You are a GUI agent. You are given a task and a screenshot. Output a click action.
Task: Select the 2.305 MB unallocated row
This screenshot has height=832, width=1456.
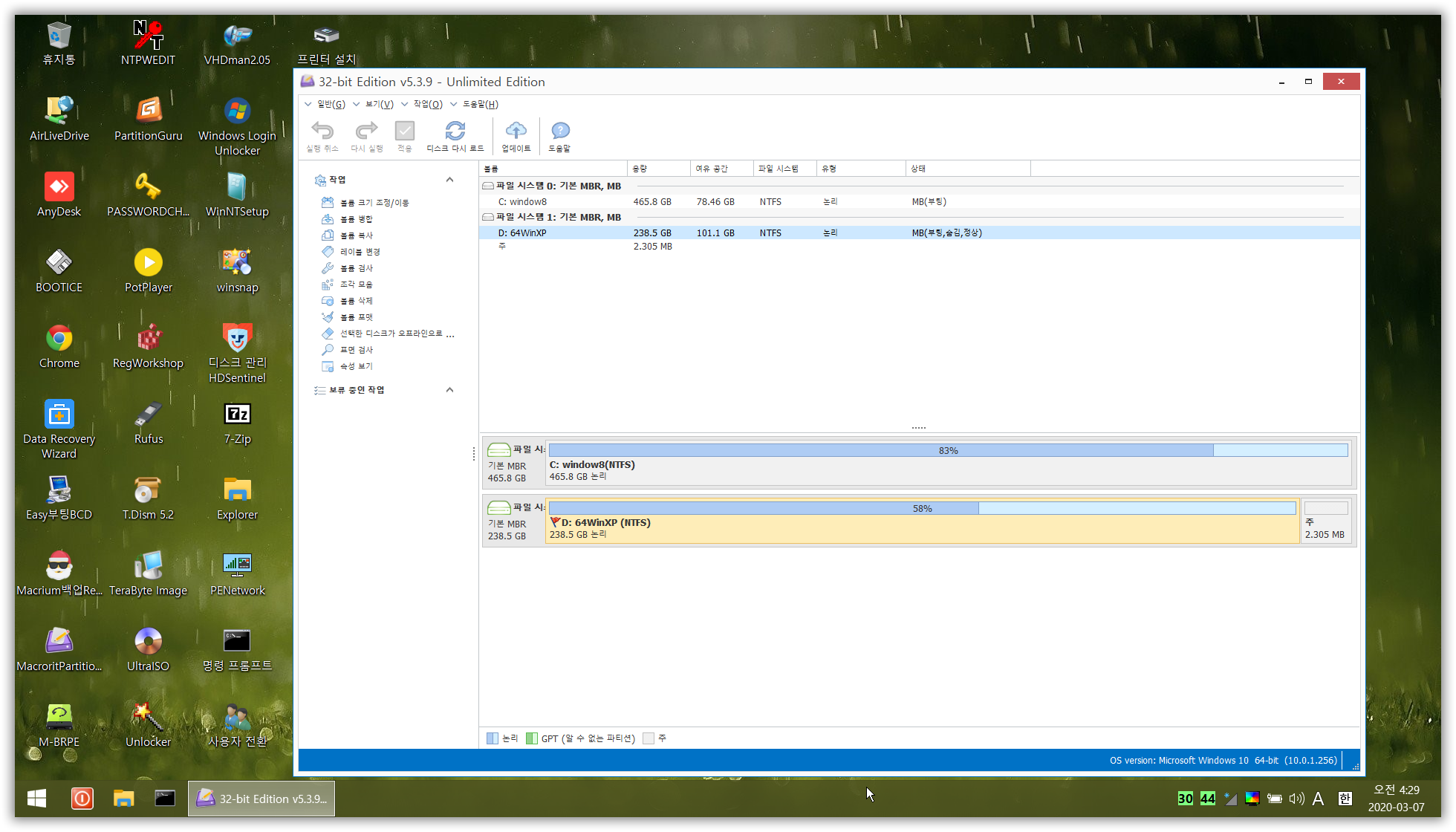[x=920, y=247]
